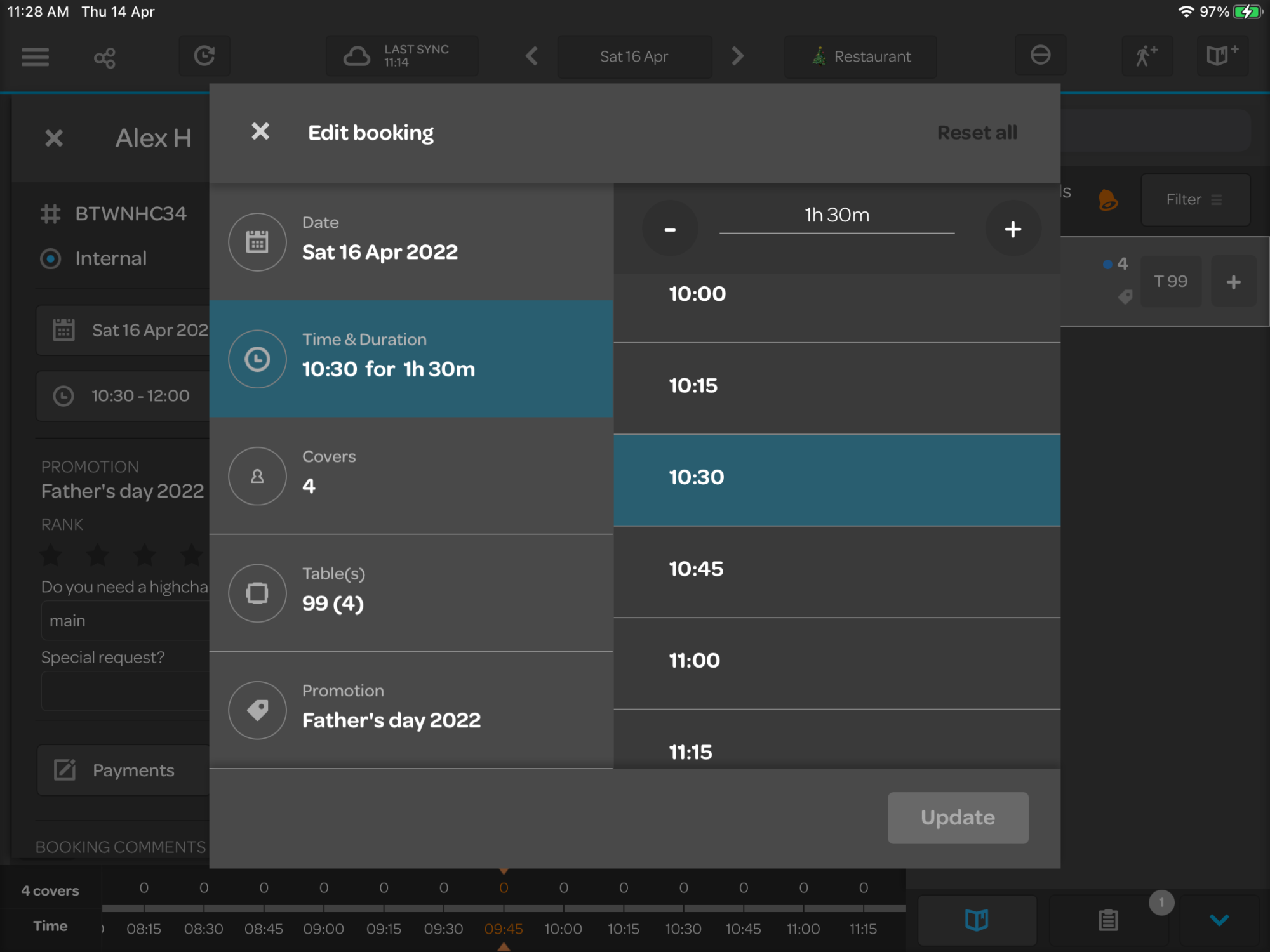The image size is (1270, 952).
Task: Click the block/no-entry circle icon
Action: (x=1039, y=56)
